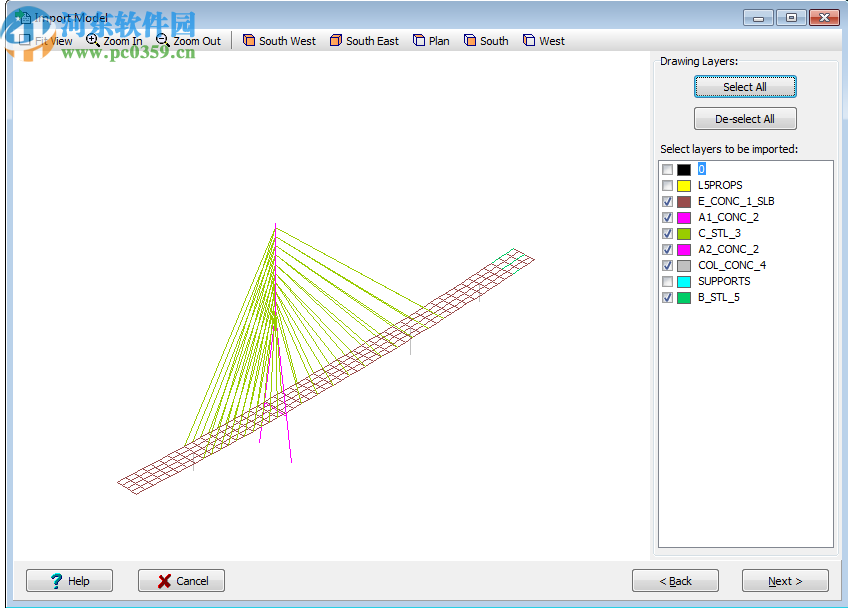Open the Plan view of the model

[x=431, y=40]
